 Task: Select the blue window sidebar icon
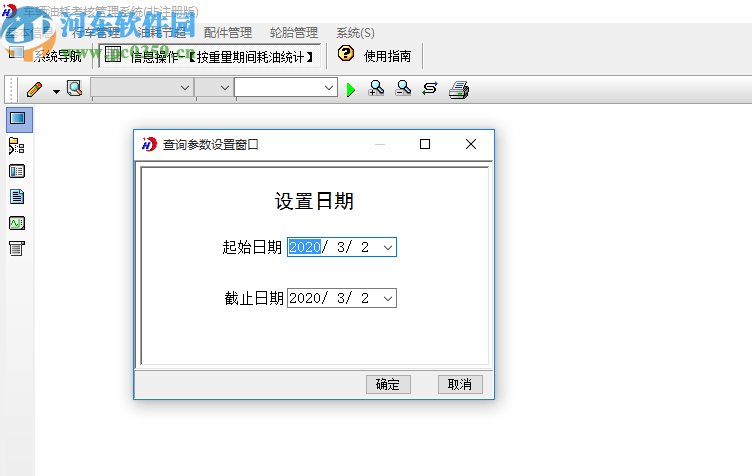(18, 118)
